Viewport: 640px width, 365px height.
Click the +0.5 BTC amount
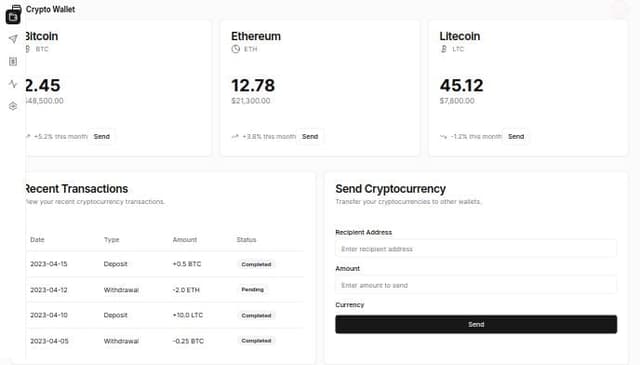(x=187, y=264)
